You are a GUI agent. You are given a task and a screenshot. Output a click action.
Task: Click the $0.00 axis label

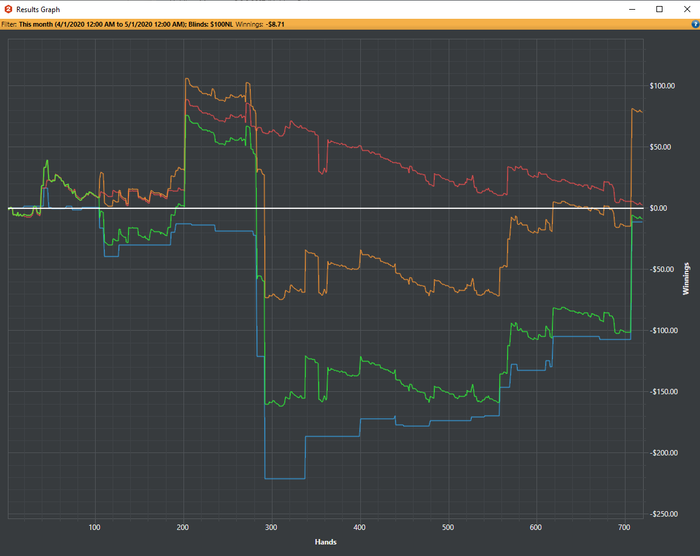[x=658, y=208]
